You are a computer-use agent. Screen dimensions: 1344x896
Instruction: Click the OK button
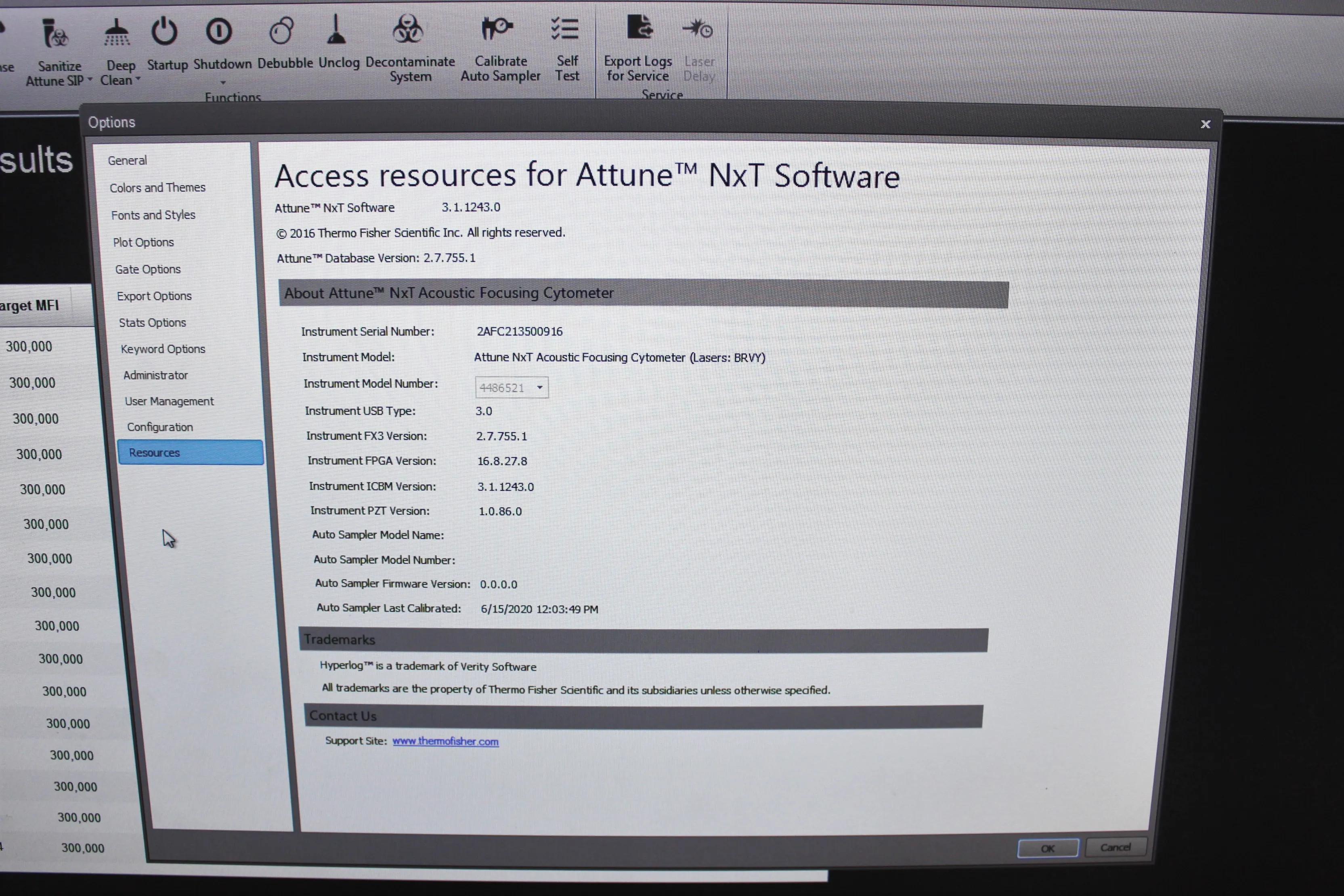(1048, 849)
